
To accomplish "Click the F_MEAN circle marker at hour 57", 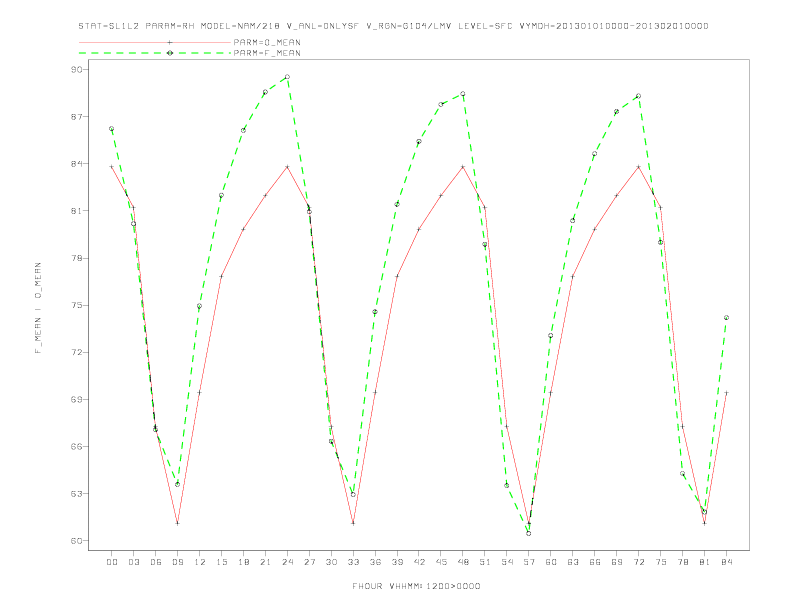I will pyautogui.click(x=529, y=533).
